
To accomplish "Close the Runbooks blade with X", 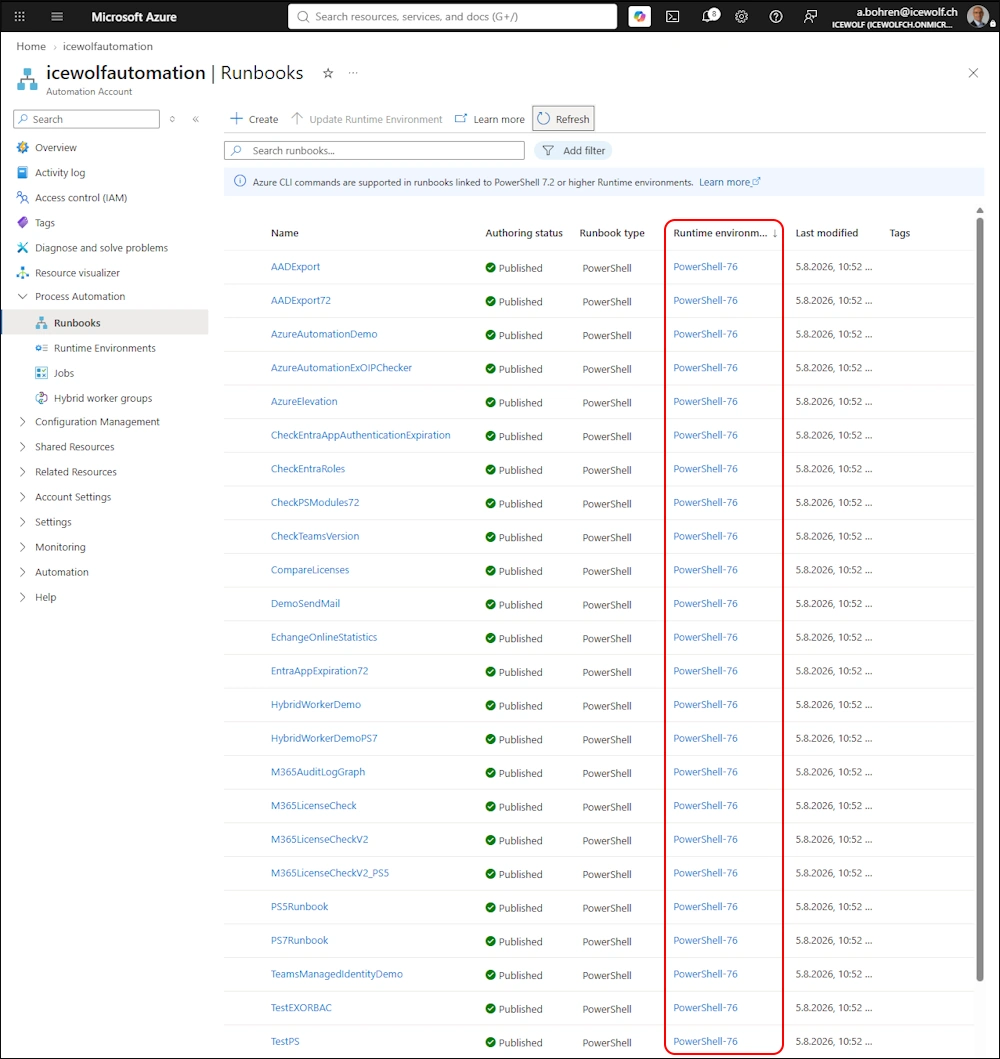I will pos(973,73).
